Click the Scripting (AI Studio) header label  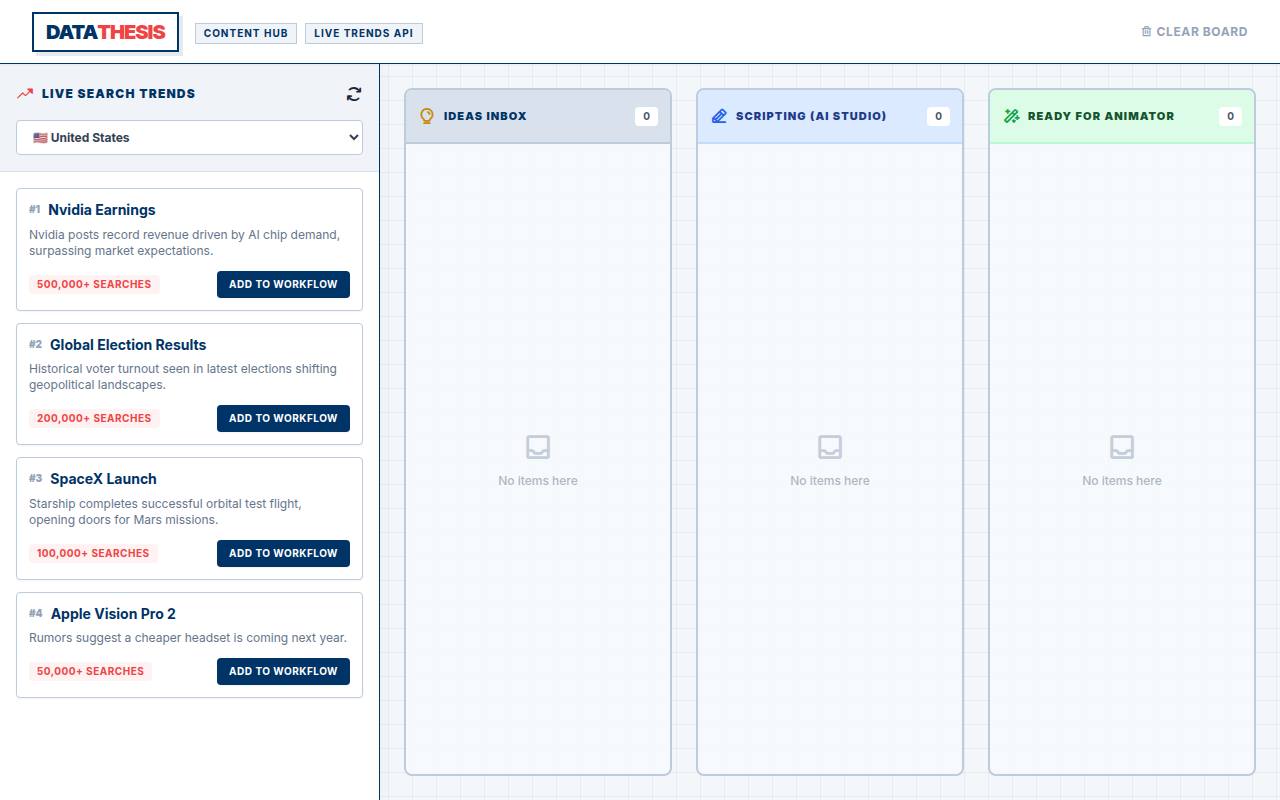point(811,116)
